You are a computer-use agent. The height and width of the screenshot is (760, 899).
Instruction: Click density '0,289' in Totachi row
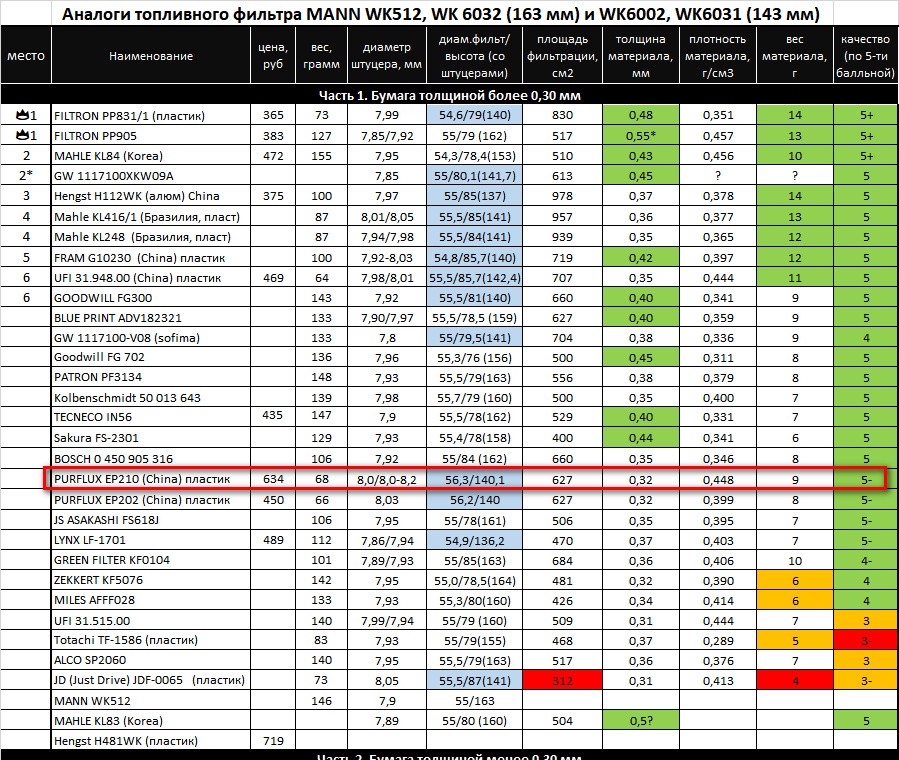pos(718,640)
